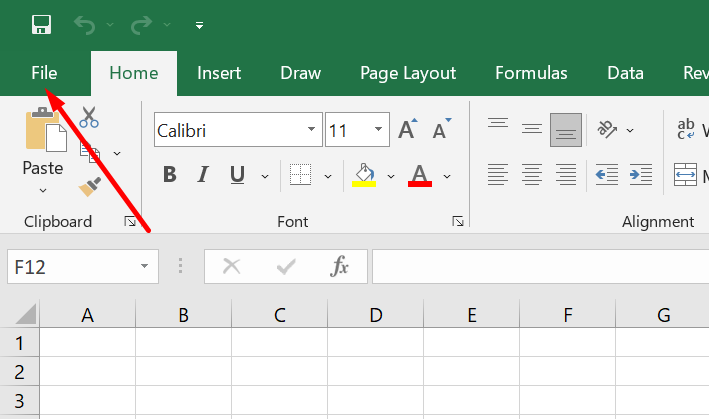Apply the yellow Fill Color bucket
Screen dimensions: 709x419
coord(364,175)
